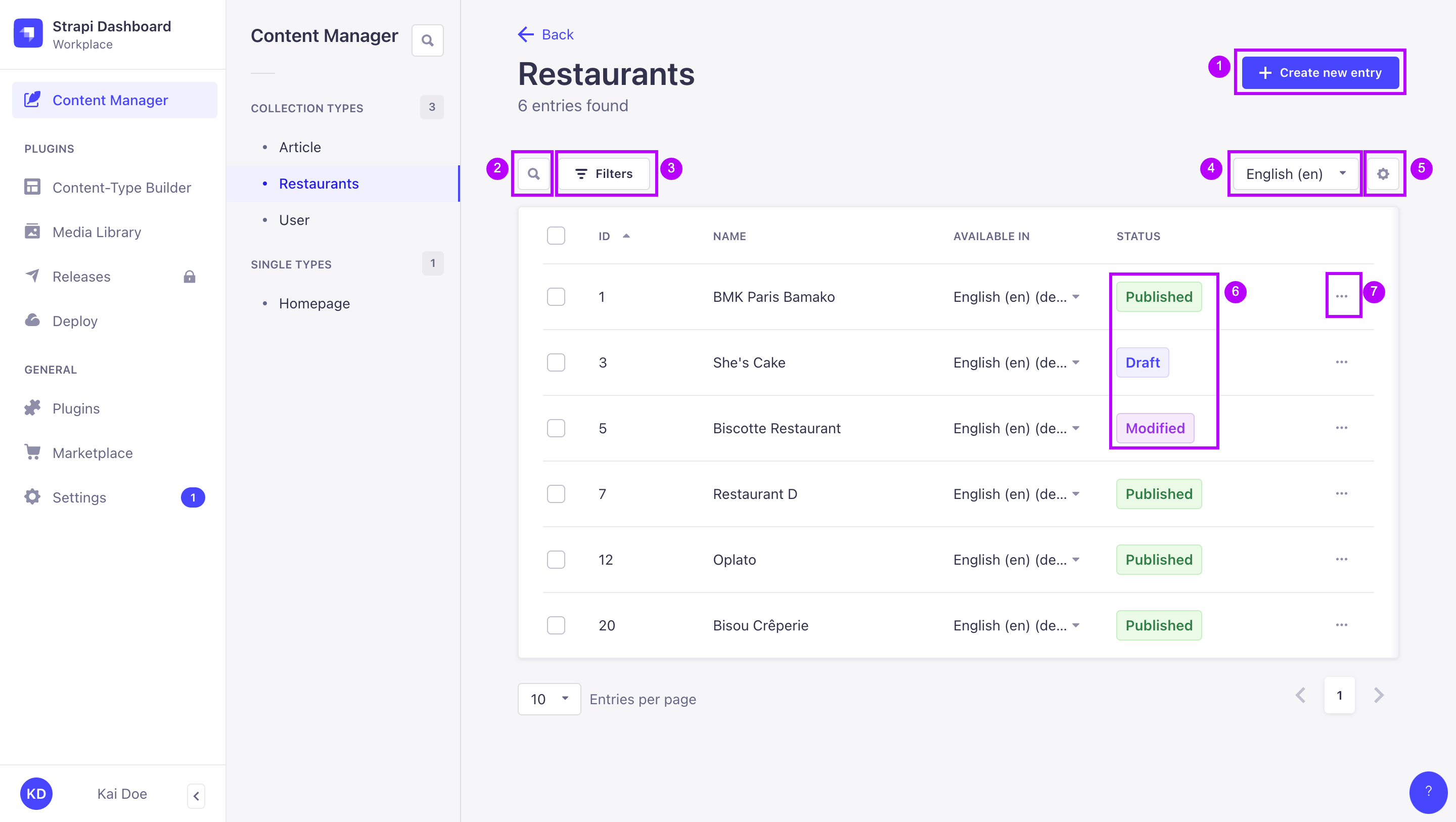Click the locked Releases icon
Image resolution: width=1456 pixels, height=822 pixels.
189,277
